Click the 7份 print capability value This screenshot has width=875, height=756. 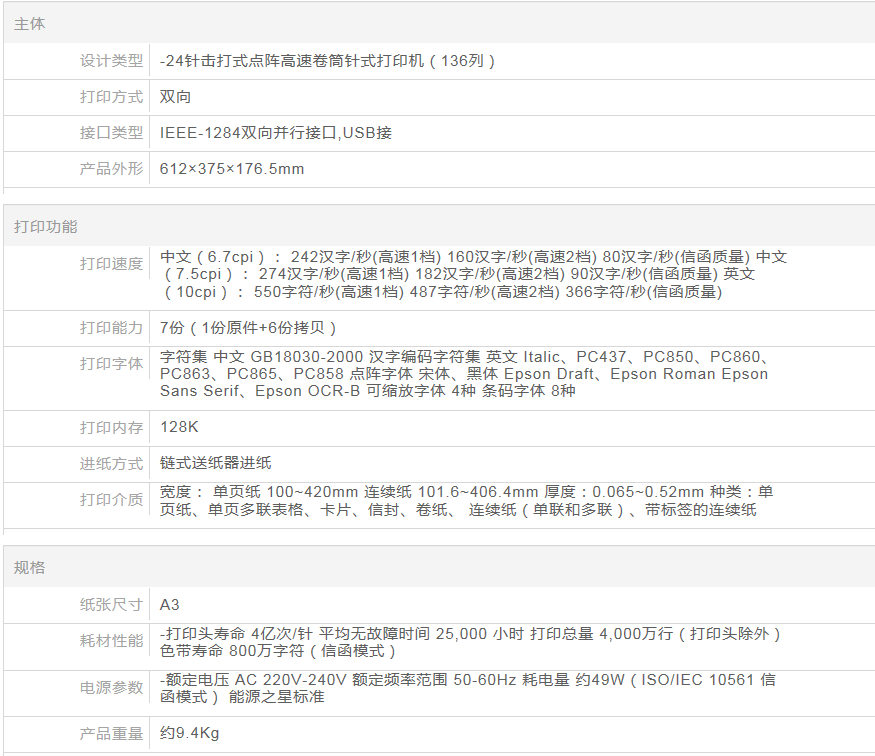tap(248, 328)
